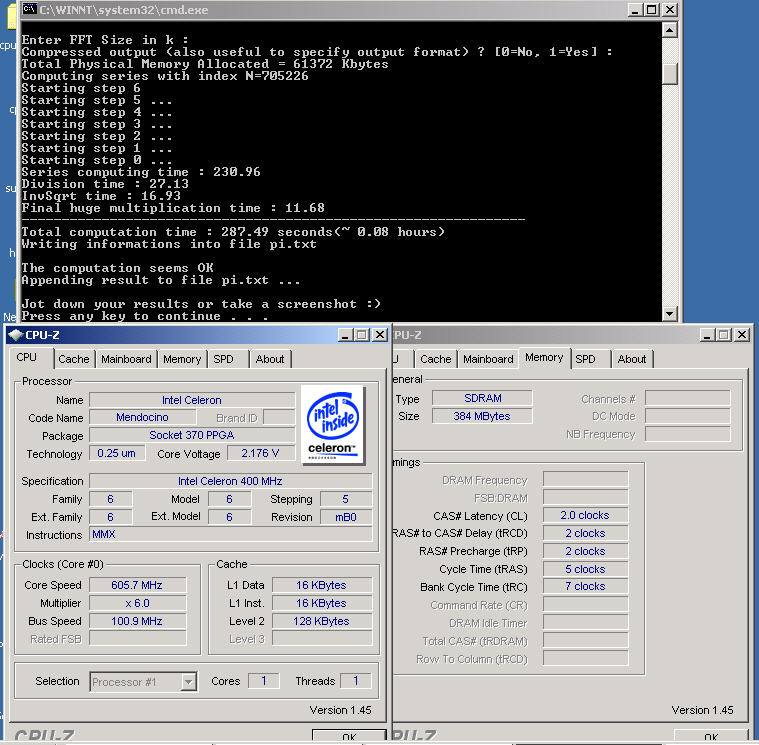The width and height of the screenshot is (759, 745).
Task: Click the Name field 'Intel Celeron'
Action: (x=192, y=400)
